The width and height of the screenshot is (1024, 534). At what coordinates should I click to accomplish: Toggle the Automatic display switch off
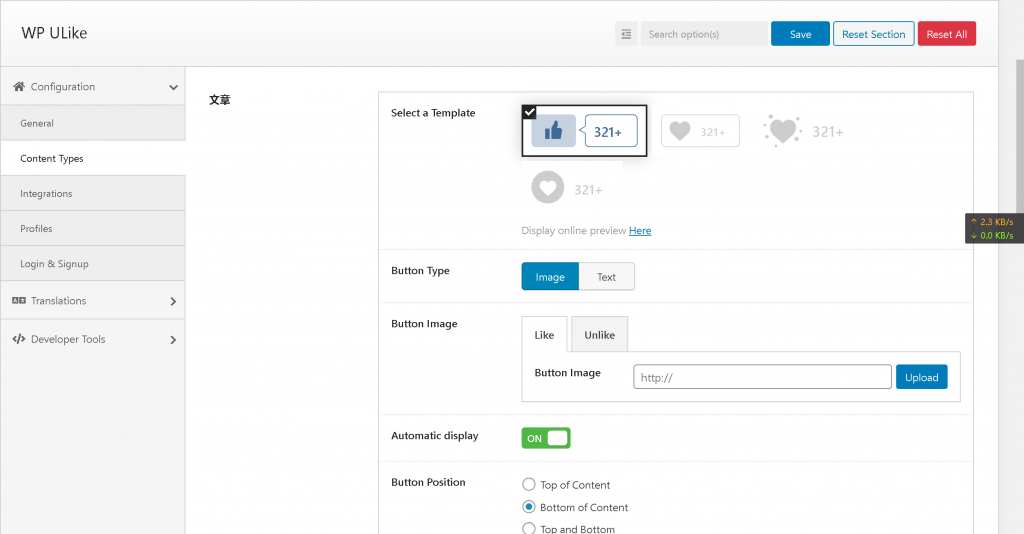click(x=546, y=438)
